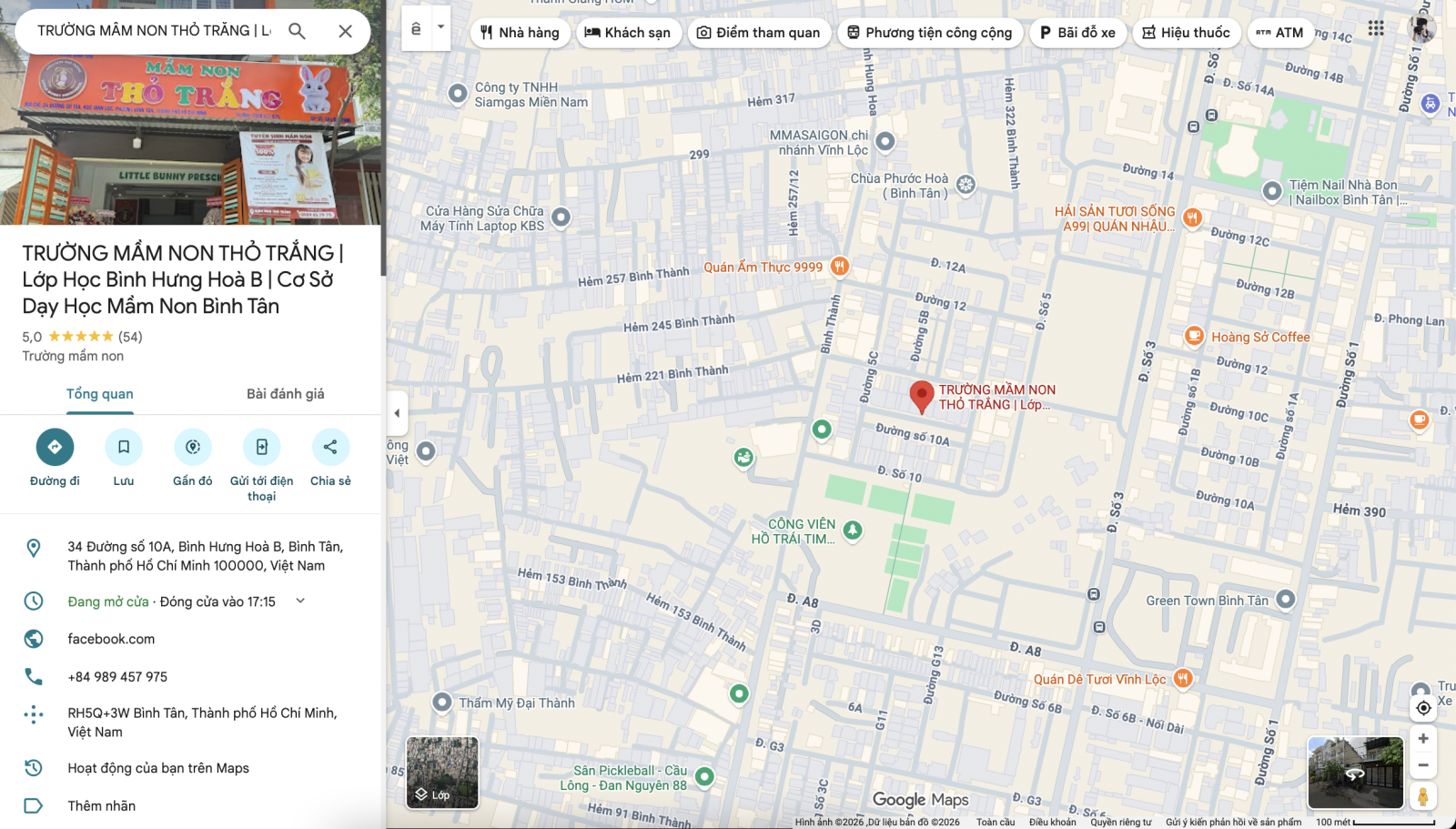The width and height of the screenshot is (1456, 829).
Task: Click the search magnifier icon
Action: click(x=297, y=31)
